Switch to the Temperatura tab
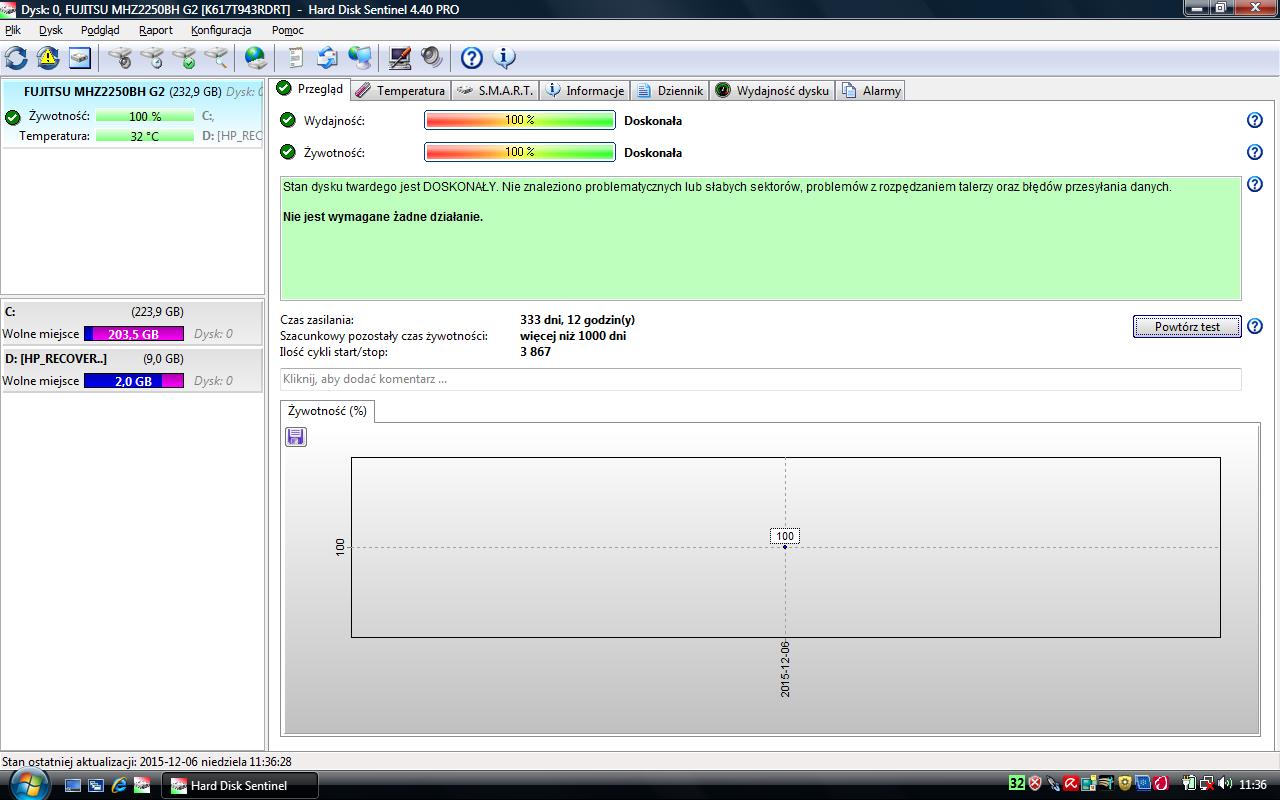This screenshot has width=1280, height=800. click(400, 90)
